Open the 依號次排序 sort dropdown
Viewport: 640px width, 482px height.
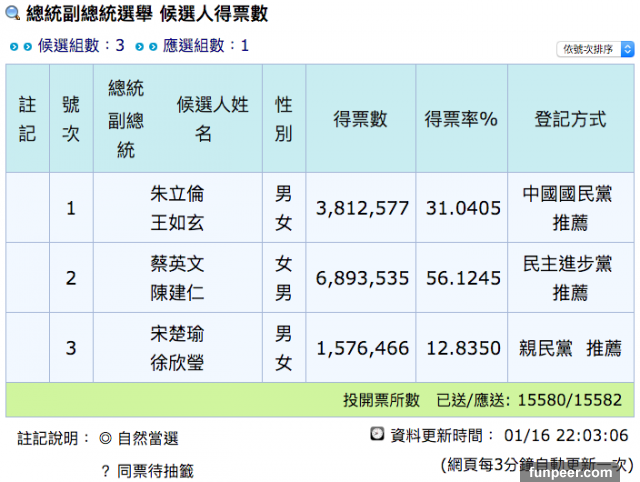point(594,48)
